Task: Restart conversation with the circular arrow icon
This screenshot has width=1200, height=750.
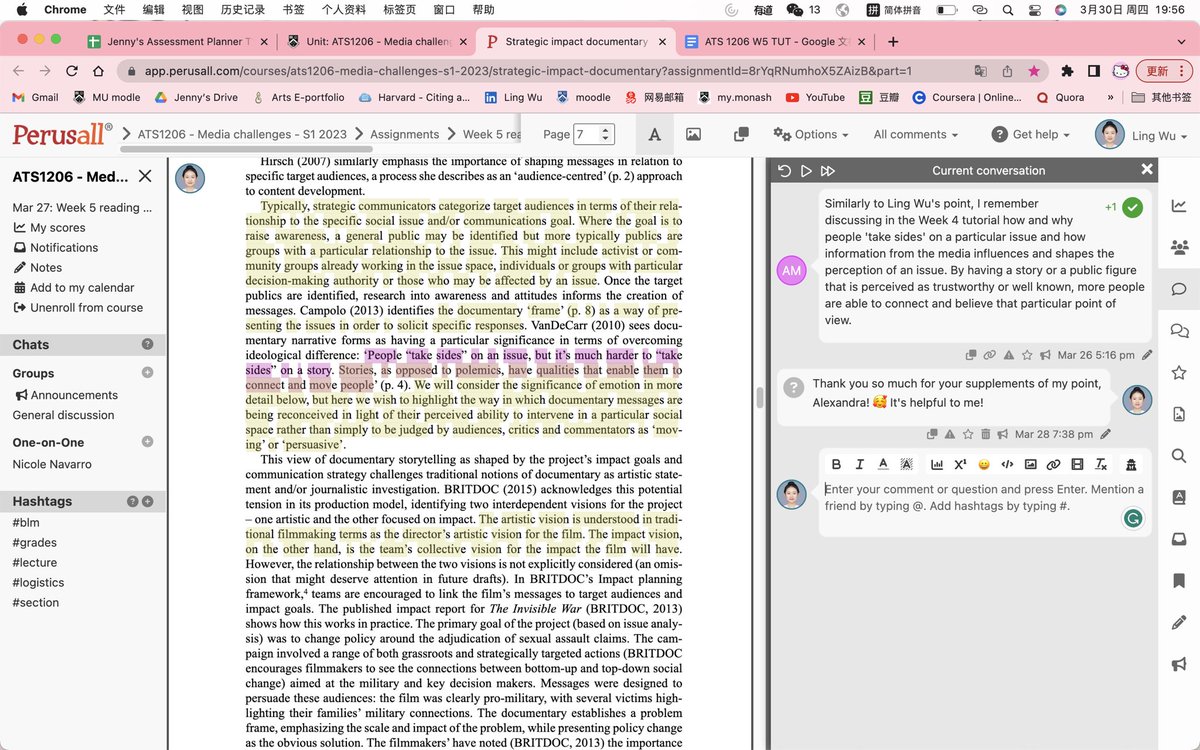Action: (784, 171)
